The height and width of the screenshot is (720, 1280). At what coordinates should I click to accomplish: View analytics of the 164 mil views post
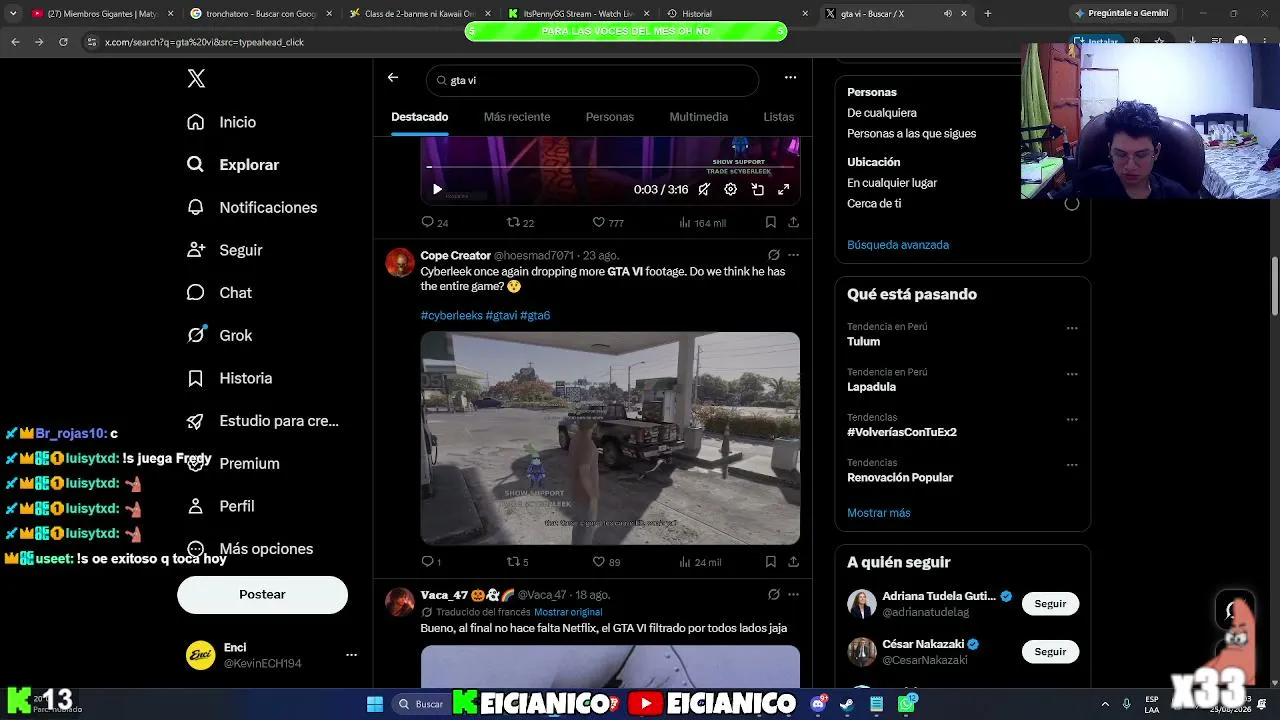tap(702, 222)
